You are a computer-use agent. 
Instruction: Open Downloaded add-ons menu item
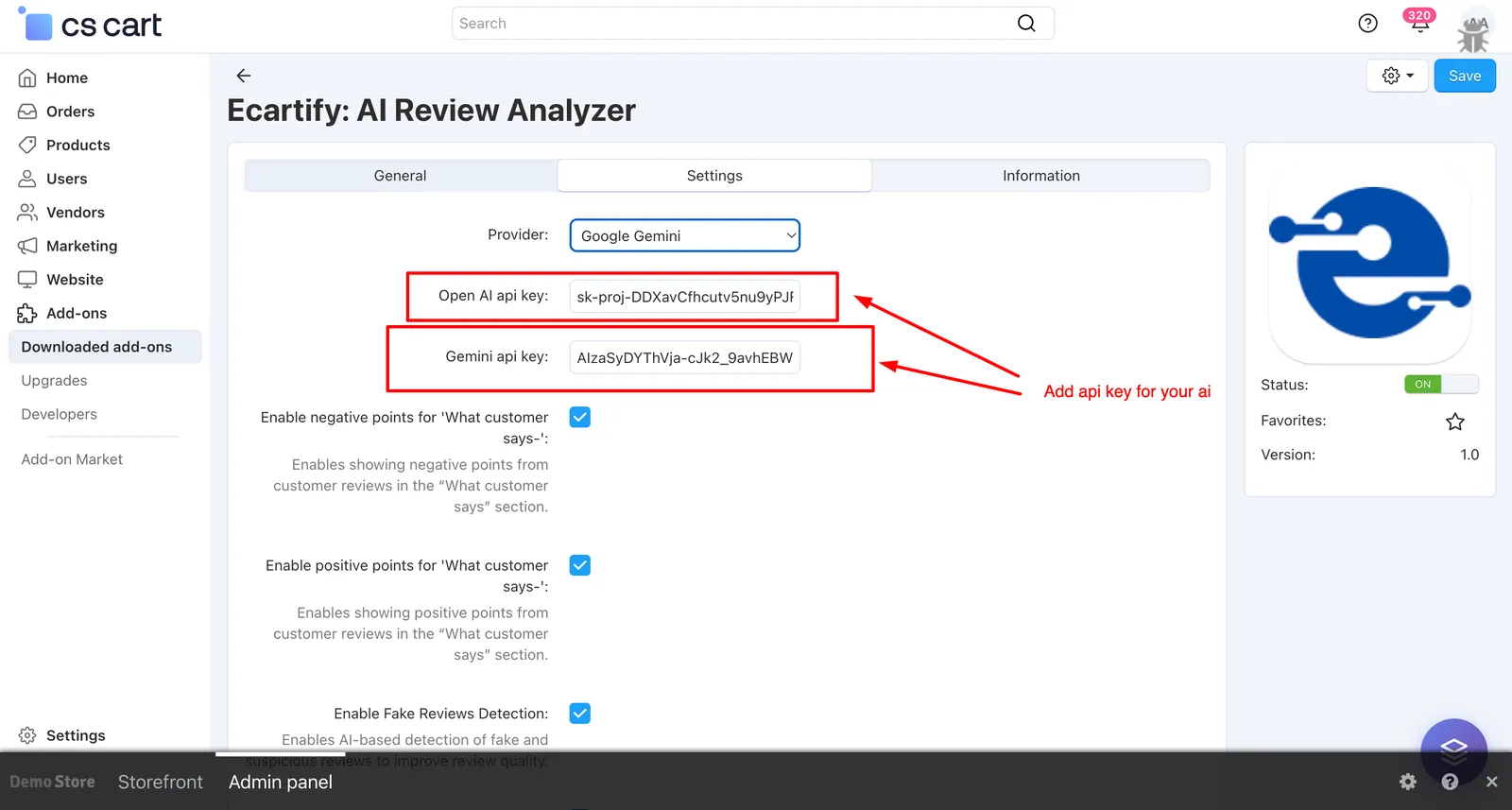tap(105, 347)
